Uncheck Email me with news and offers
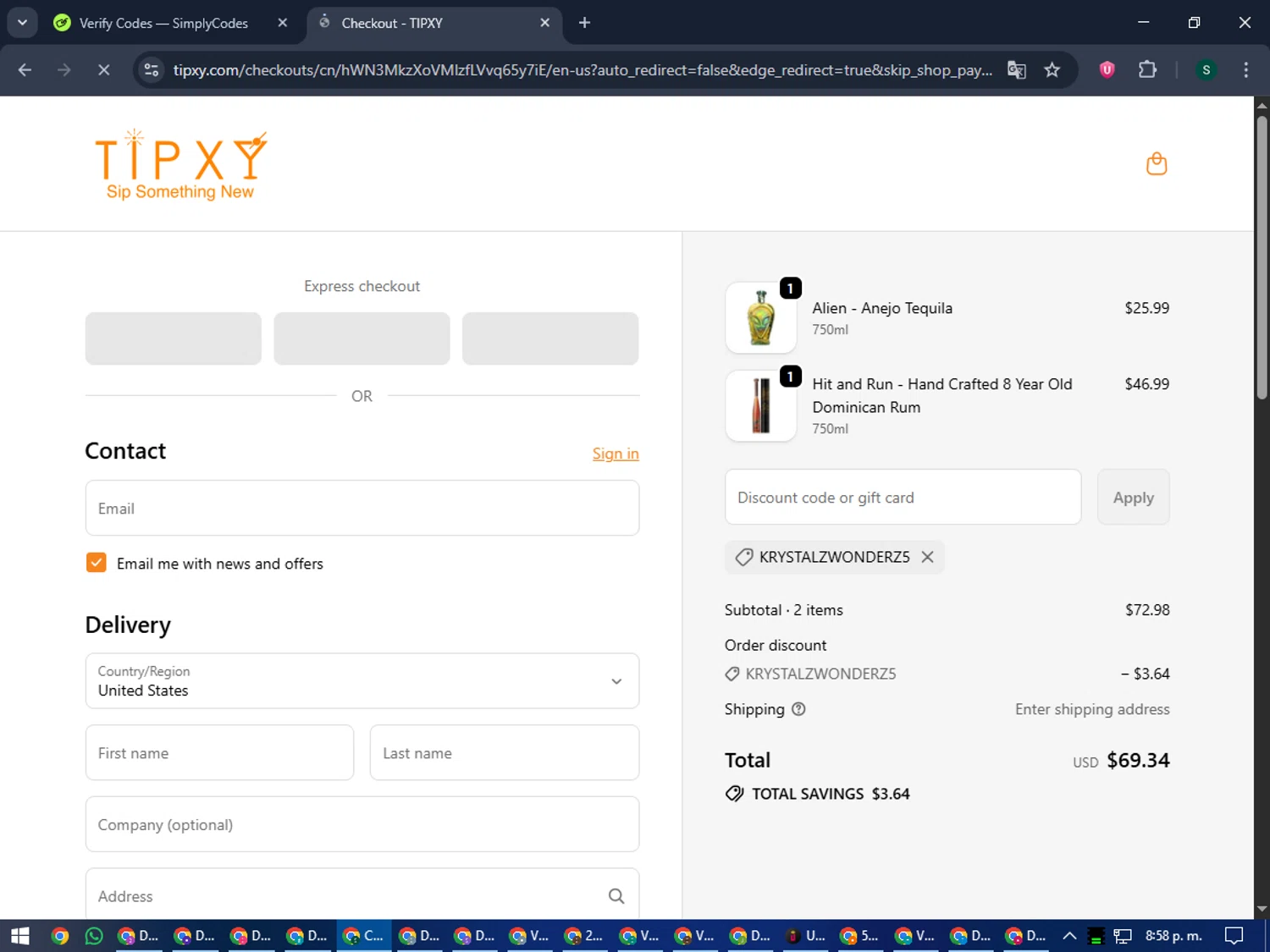The image size is (1270, 952). tap(97, 563)
